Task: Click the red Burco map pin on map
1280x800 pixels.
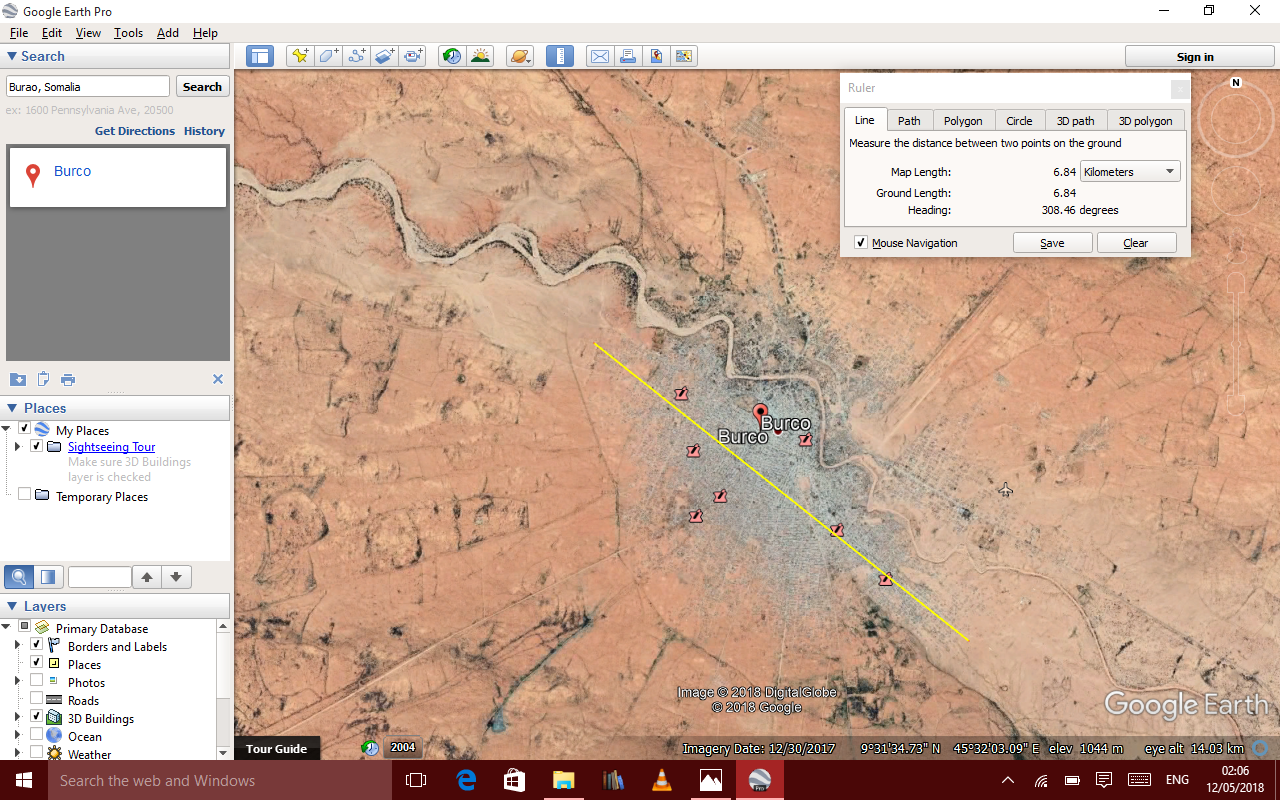Action: pyautogui.click(x=760, y=412)
